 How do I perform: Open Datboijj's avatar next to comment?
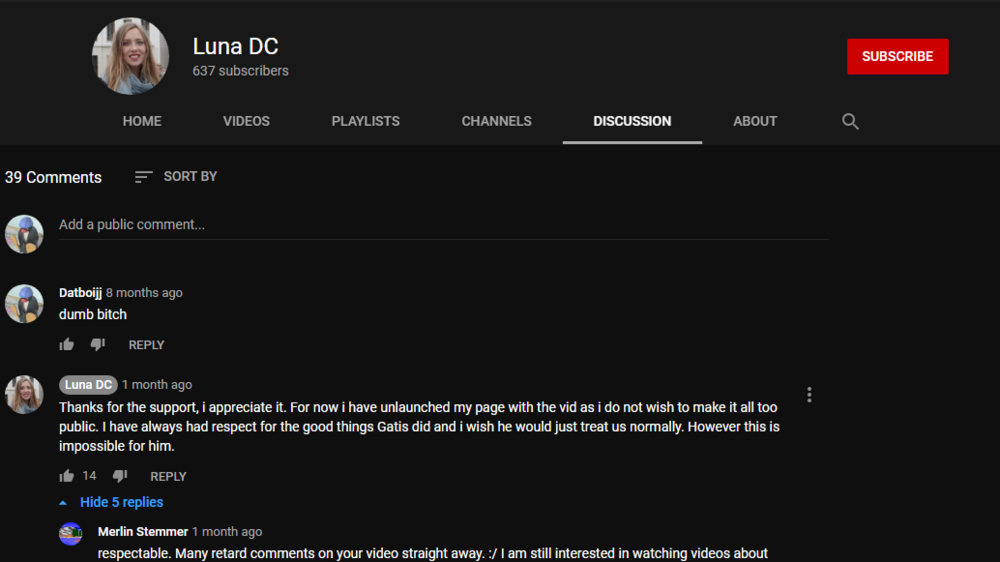click(24, 304)
